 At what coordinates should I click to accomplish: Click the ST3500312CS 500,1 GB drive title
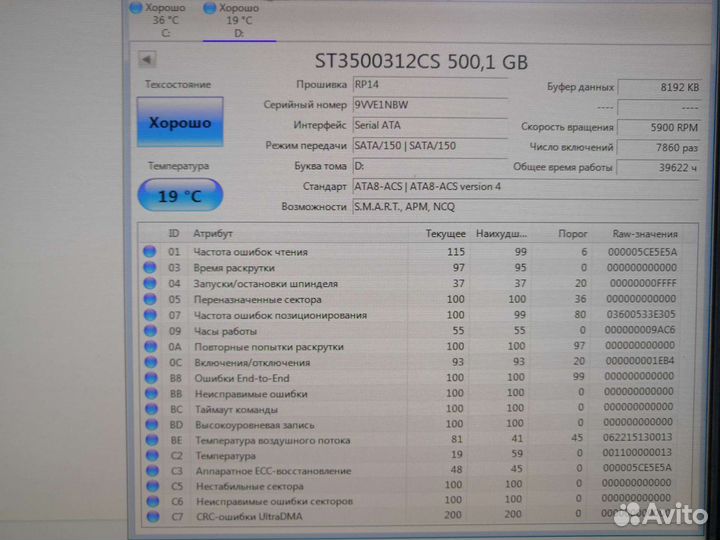tap(421, 62)
